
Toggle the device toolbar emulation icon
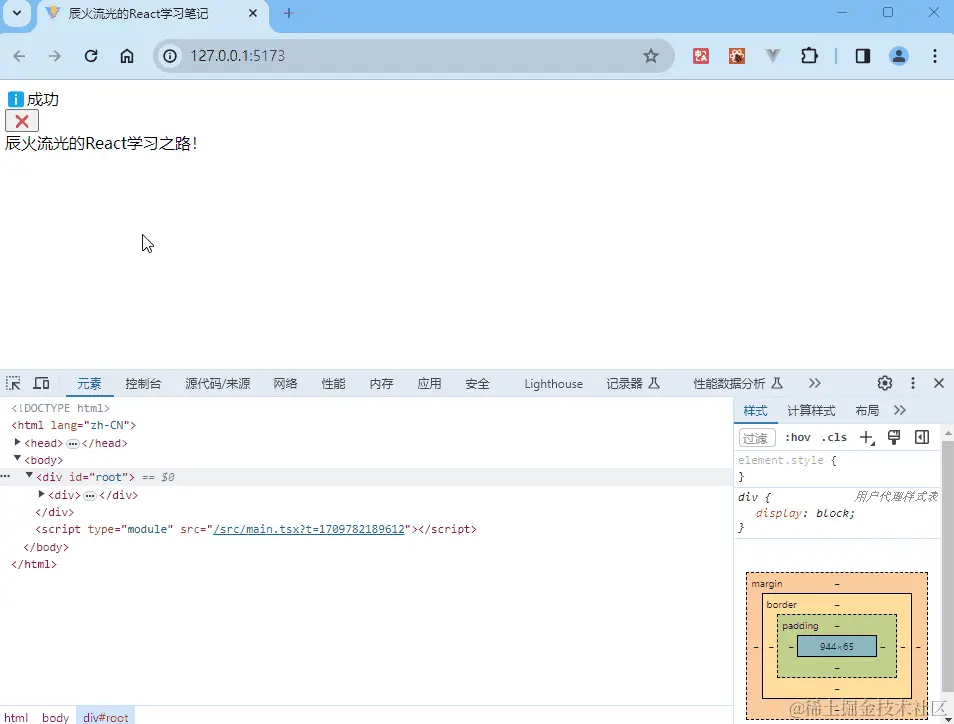click(x=41, y=383)
